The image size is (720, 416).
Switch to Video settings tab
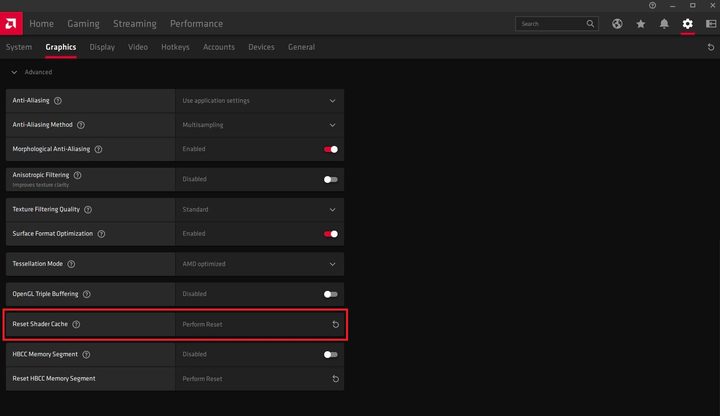[x=138, y=47]
